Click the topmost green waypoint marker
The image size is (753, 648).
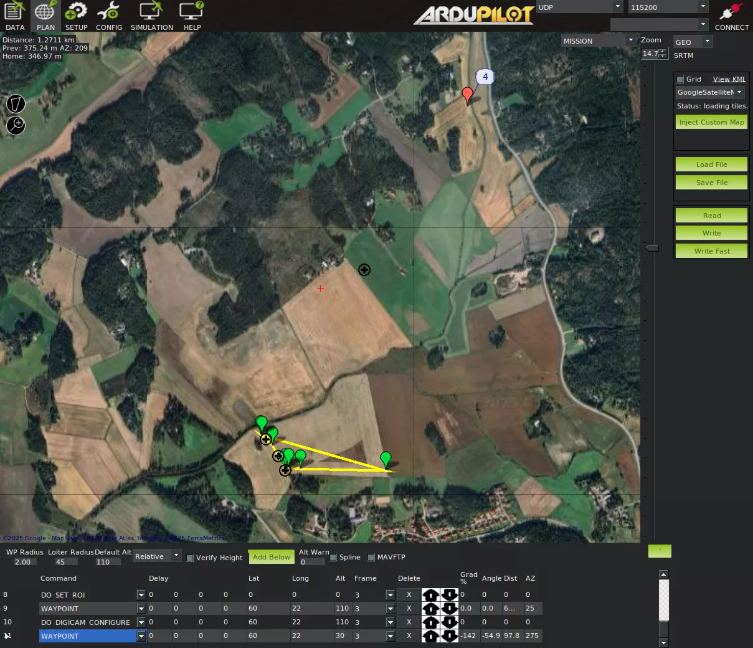point(261,423)
